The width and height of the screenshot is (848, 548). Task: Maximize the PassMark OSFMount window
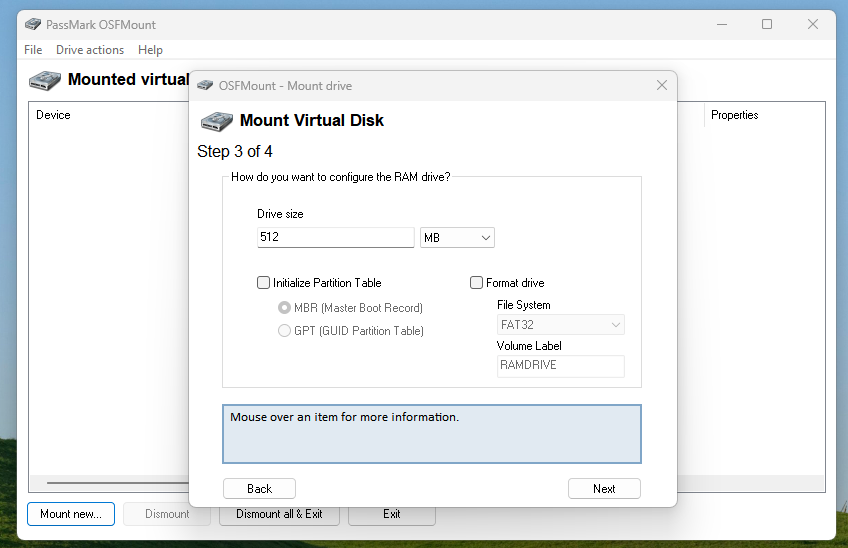767,24
